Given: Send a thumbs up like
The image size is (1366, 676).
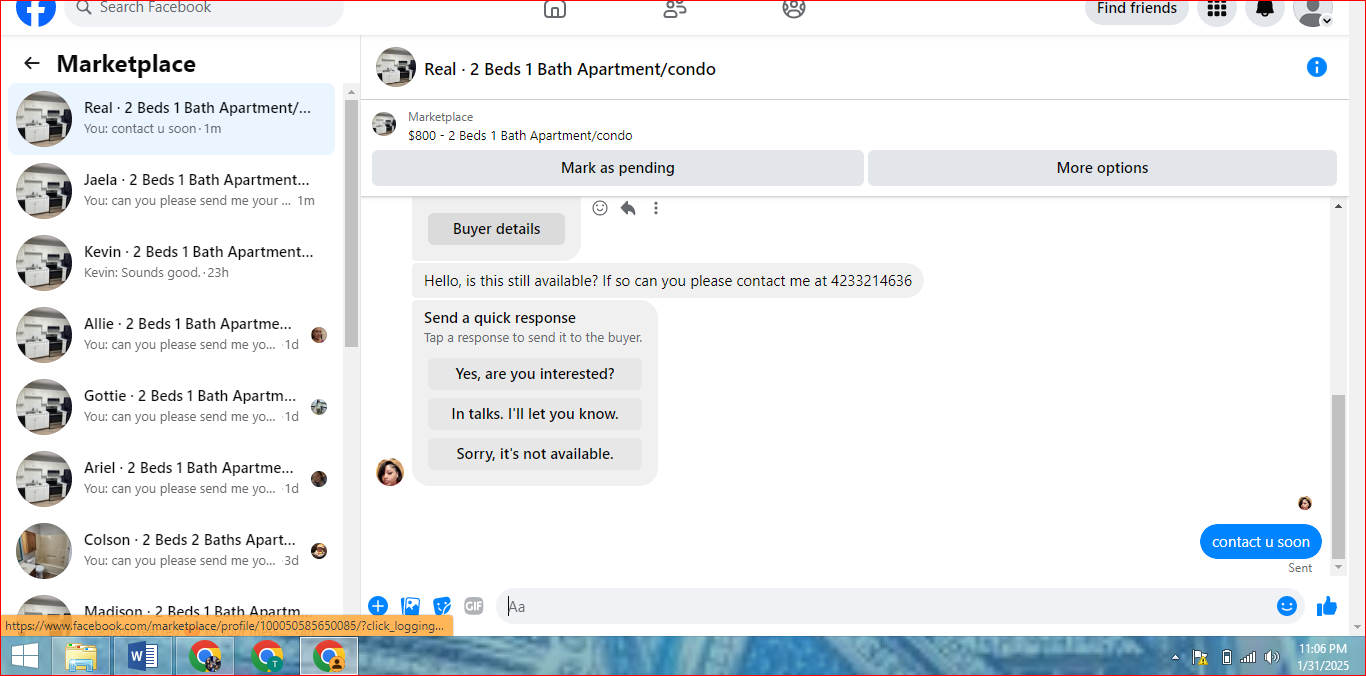Looking at the screenshot, I should [1327, 606].
